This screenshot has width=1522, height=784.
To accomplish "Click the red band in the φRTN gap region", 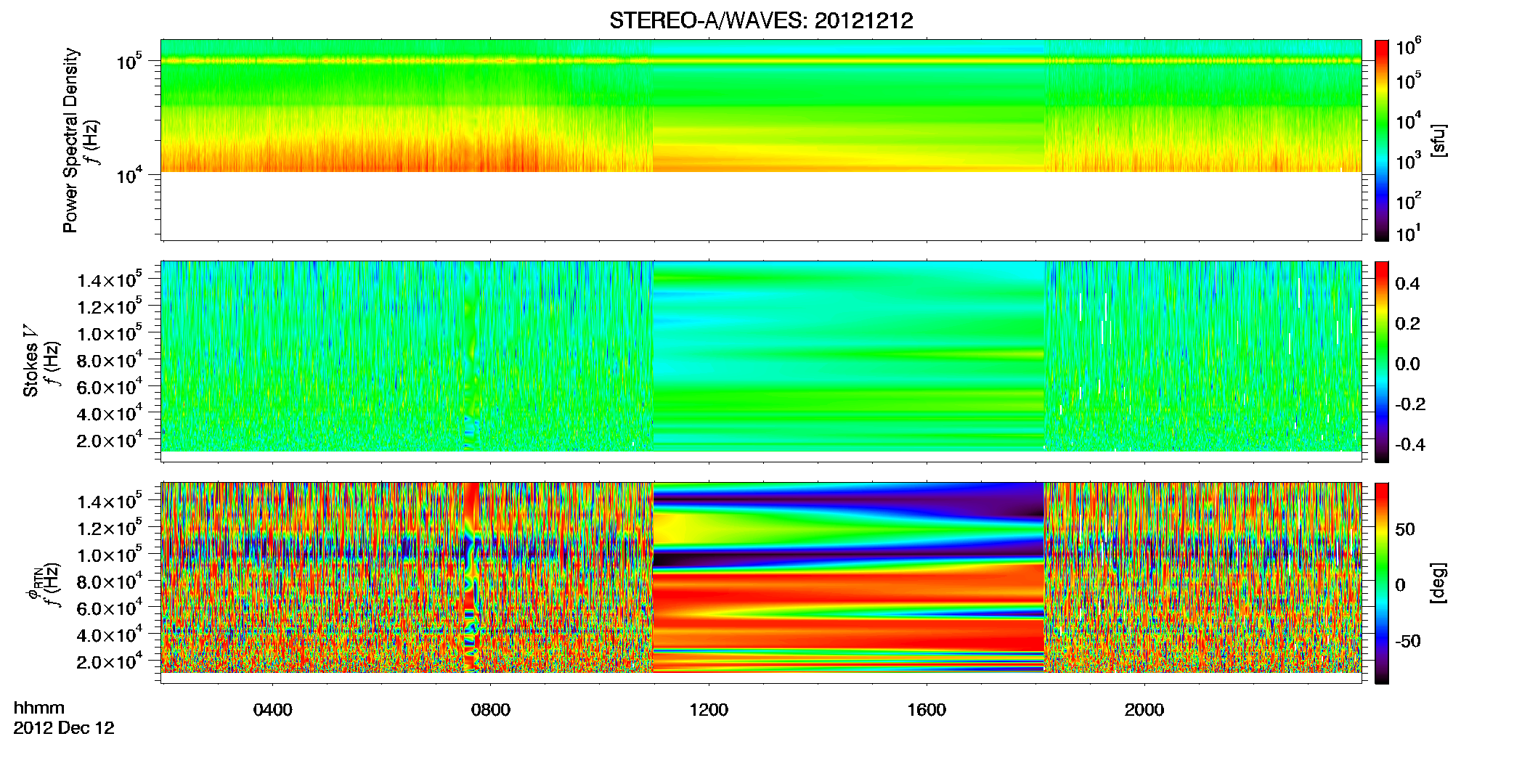I will [848, 589].
